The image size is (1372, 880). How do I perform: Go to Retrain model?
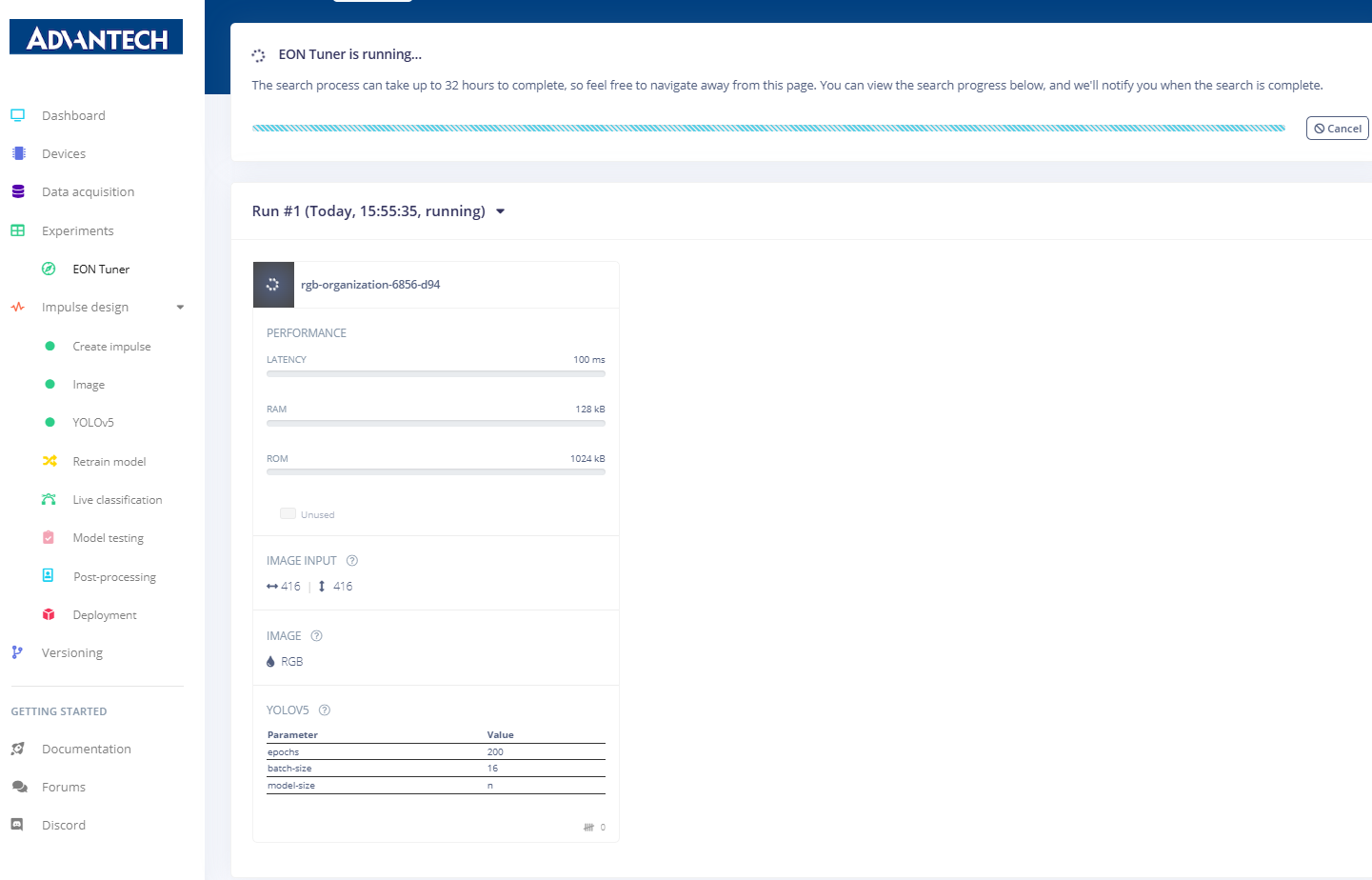(109, 461)
